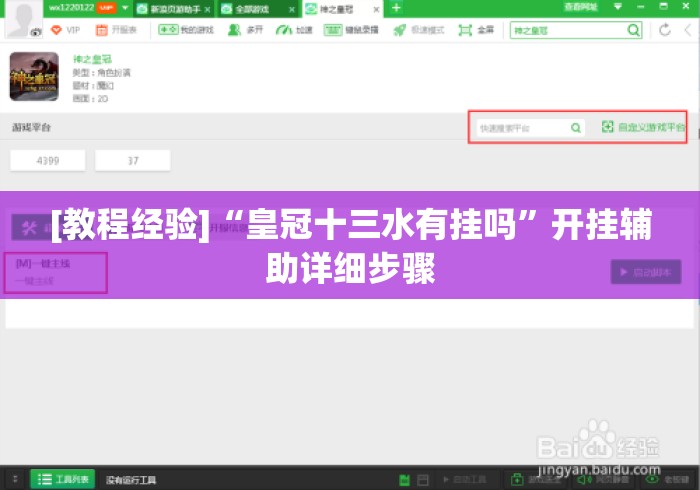Screen dimensions: 700x490
Task: Open 我的游戏 gamepad icon
Action: [x=168, y=30]
